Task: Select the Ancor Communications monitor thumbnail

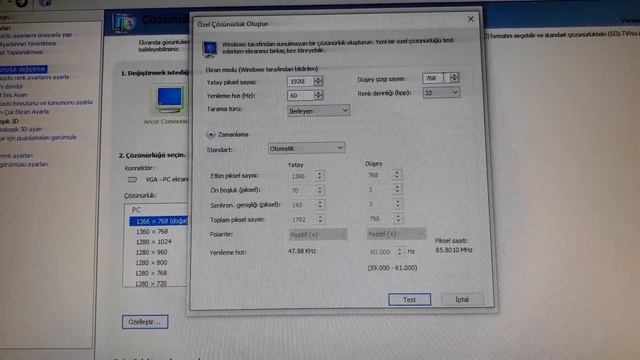Action: pos(169,100)
